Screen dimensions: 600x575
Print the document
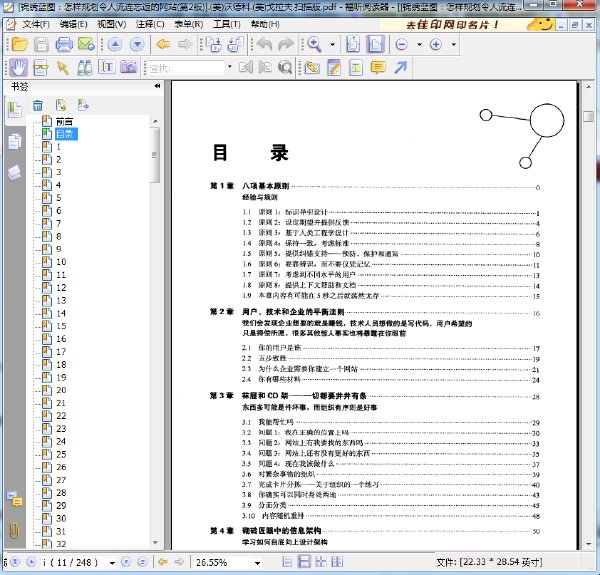(x=64, y=44)
